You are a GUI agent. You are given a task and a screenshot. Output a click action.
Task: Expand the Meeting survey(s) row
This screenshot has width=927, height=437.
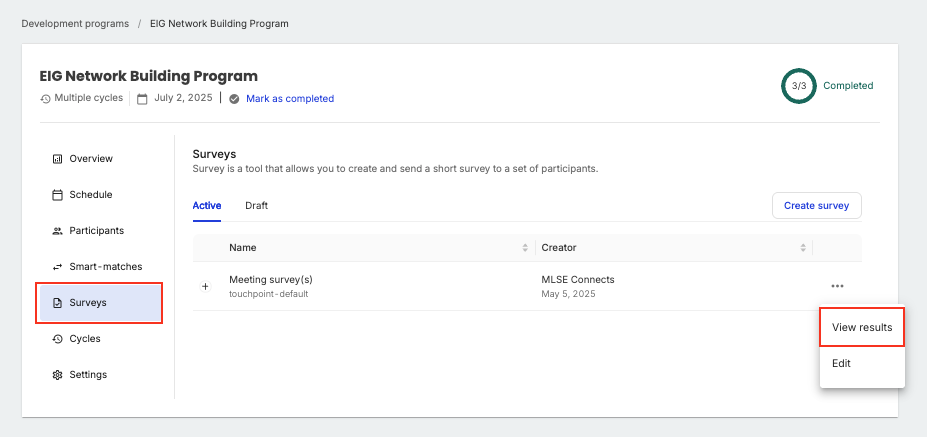click(x=205, y=286)
